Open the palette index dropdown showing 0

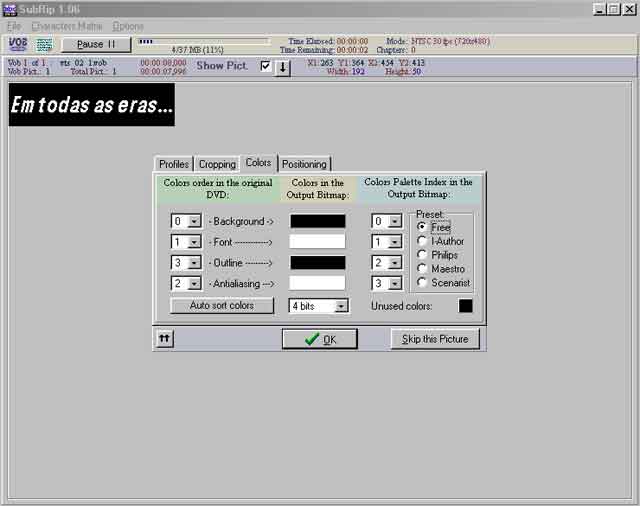[x=395, y=221]
